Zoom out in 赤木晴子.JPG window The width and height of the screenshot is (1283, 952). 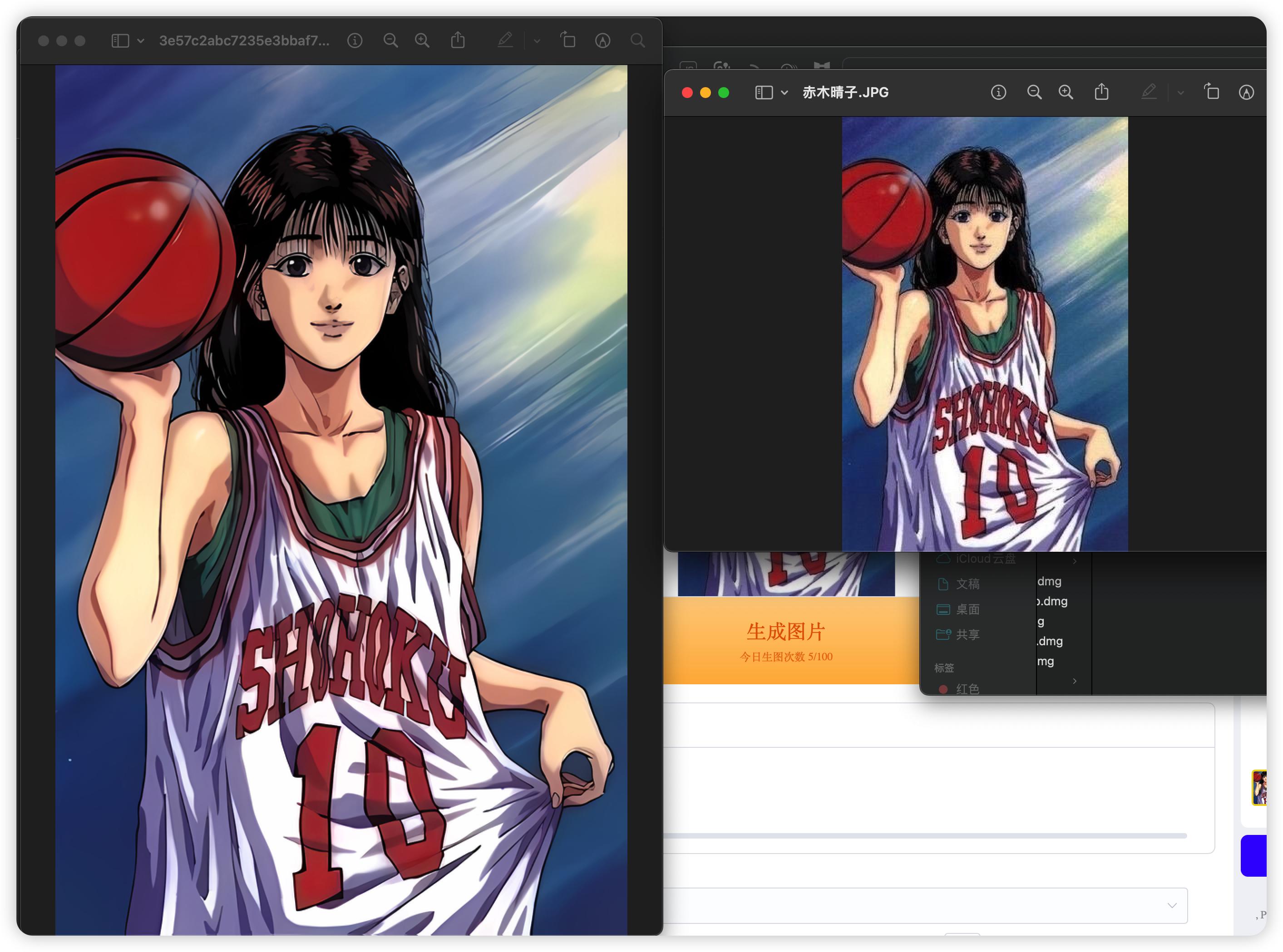point(1035,92)
